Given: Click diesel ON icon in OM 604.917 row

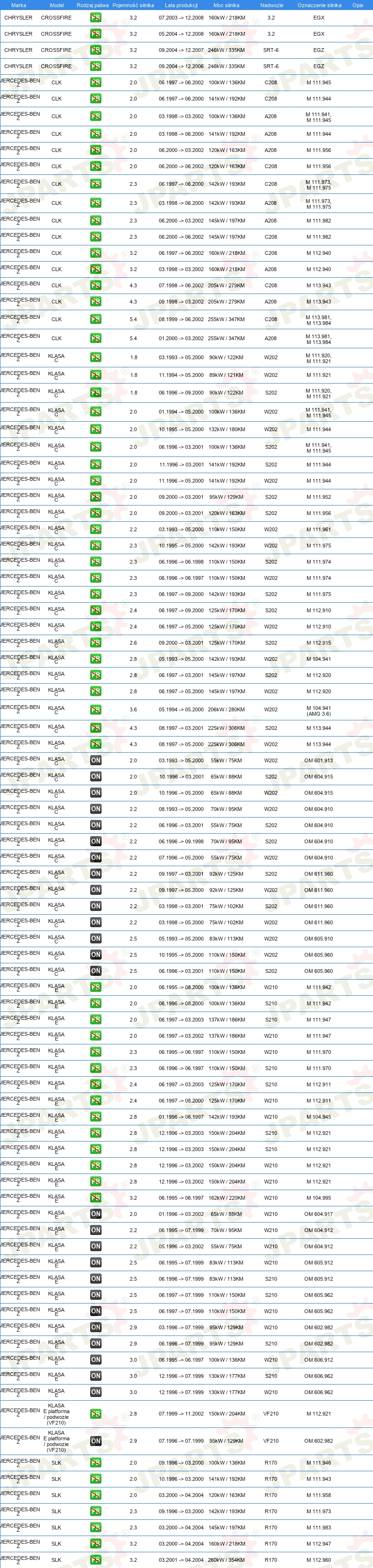Looking at the screenshot, I should (96, 1214).
